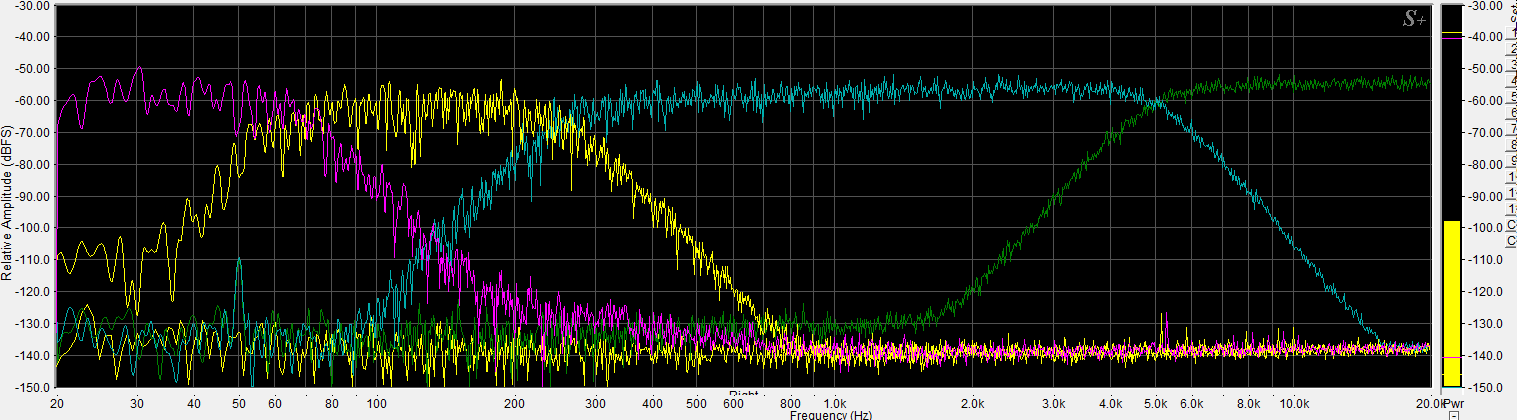This screenshot has width=1517, height=420.
Task: Click the -60.00 label on the left amplitude axis
Action: (34, 100)
